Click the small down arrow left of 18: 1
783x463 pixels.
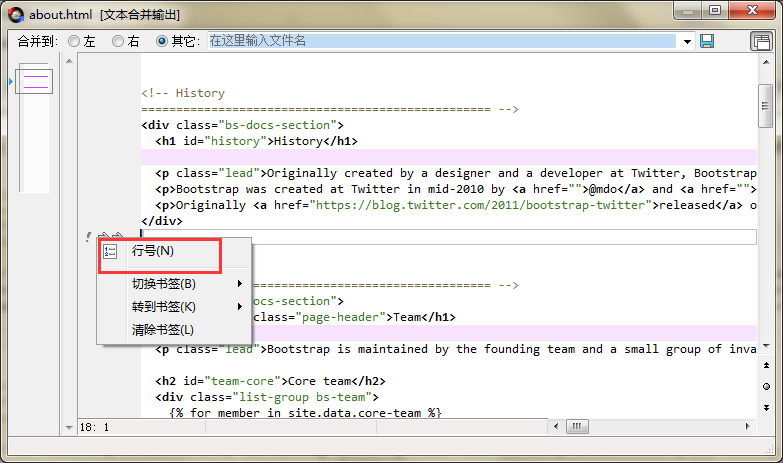tap(69, 428)
